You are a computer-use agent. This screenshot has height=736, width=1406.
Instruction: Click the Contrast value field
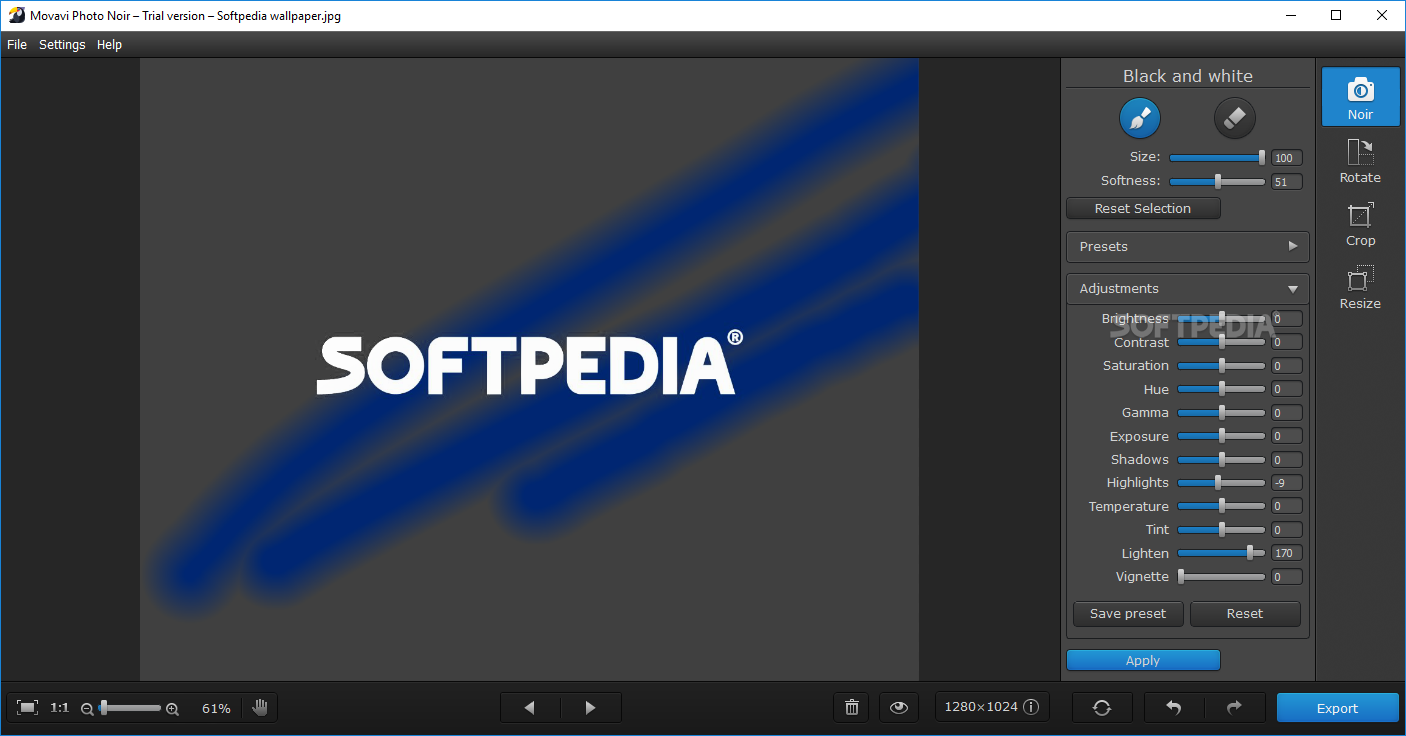1286,342
